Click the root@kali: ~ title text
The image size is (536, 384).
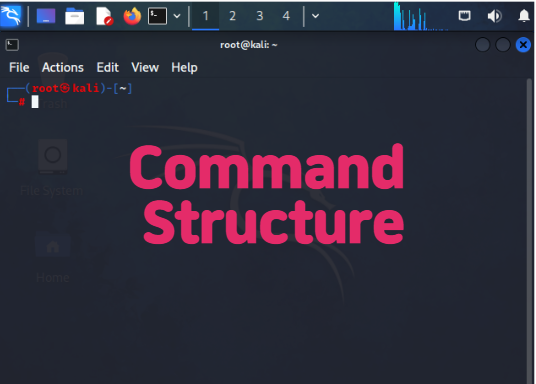pyautogui.click(x=249, y=45)
